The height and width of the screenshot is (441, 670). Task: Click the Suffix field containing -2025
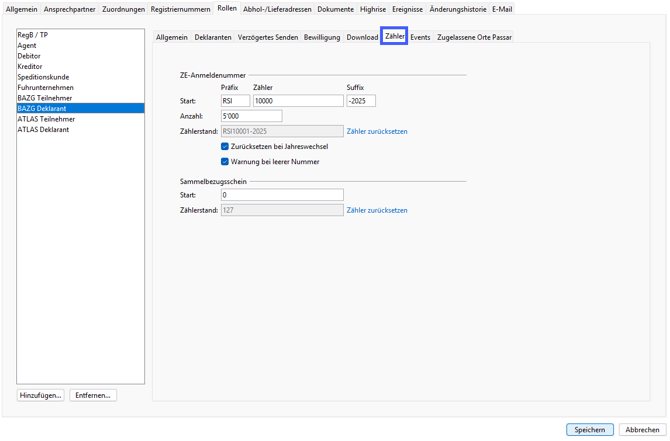coord(360,101)
